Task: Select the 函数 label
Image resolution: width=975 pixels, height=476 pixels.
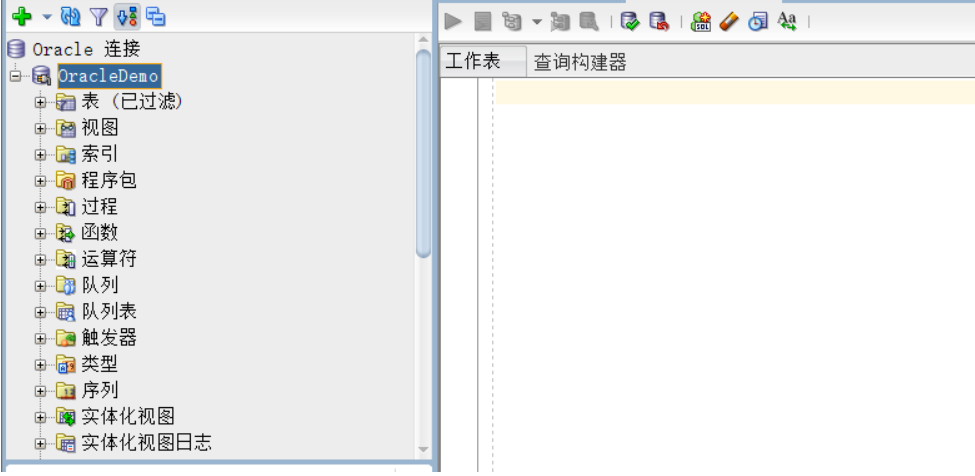Action: 99,233
